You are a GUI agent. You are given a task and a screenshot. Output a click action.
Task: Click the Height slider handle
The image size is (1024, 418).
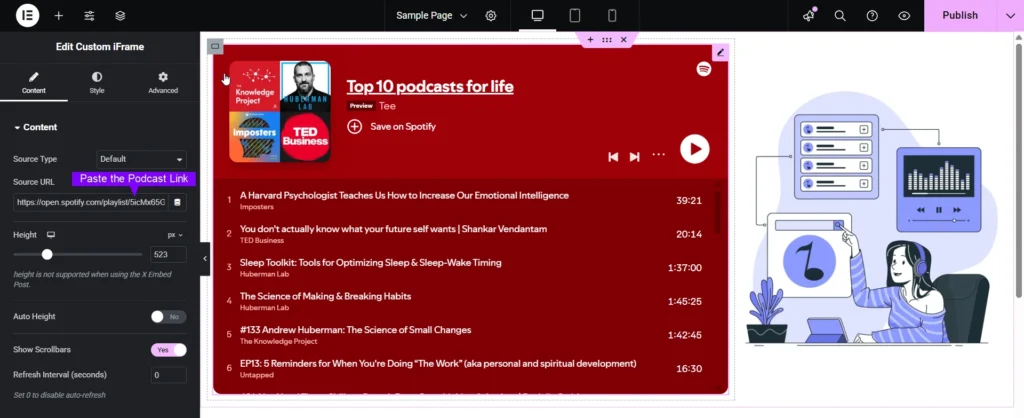47,254
